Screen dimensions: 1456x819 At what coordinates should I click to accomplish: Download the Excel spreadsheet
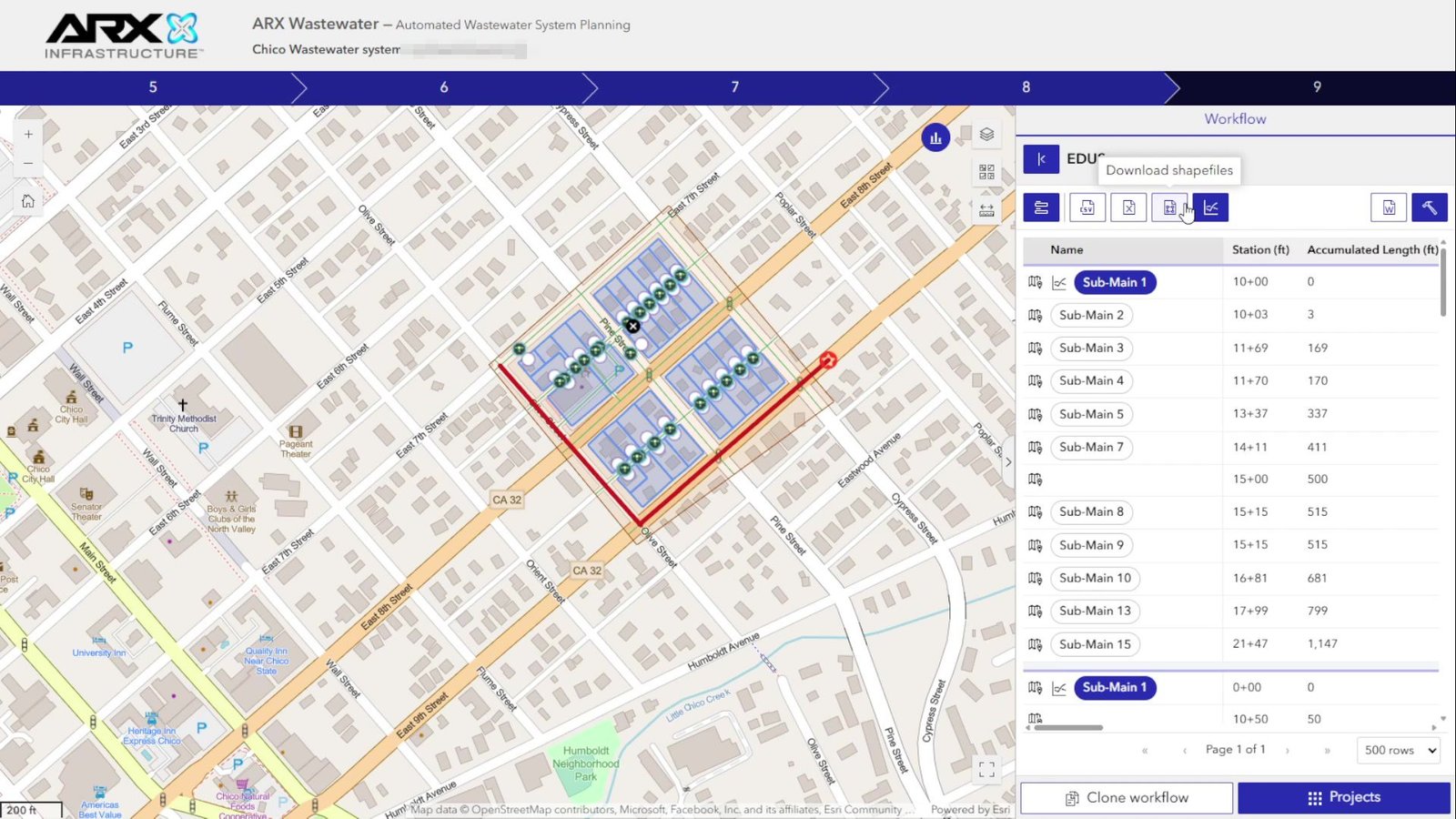point(1128,207)
